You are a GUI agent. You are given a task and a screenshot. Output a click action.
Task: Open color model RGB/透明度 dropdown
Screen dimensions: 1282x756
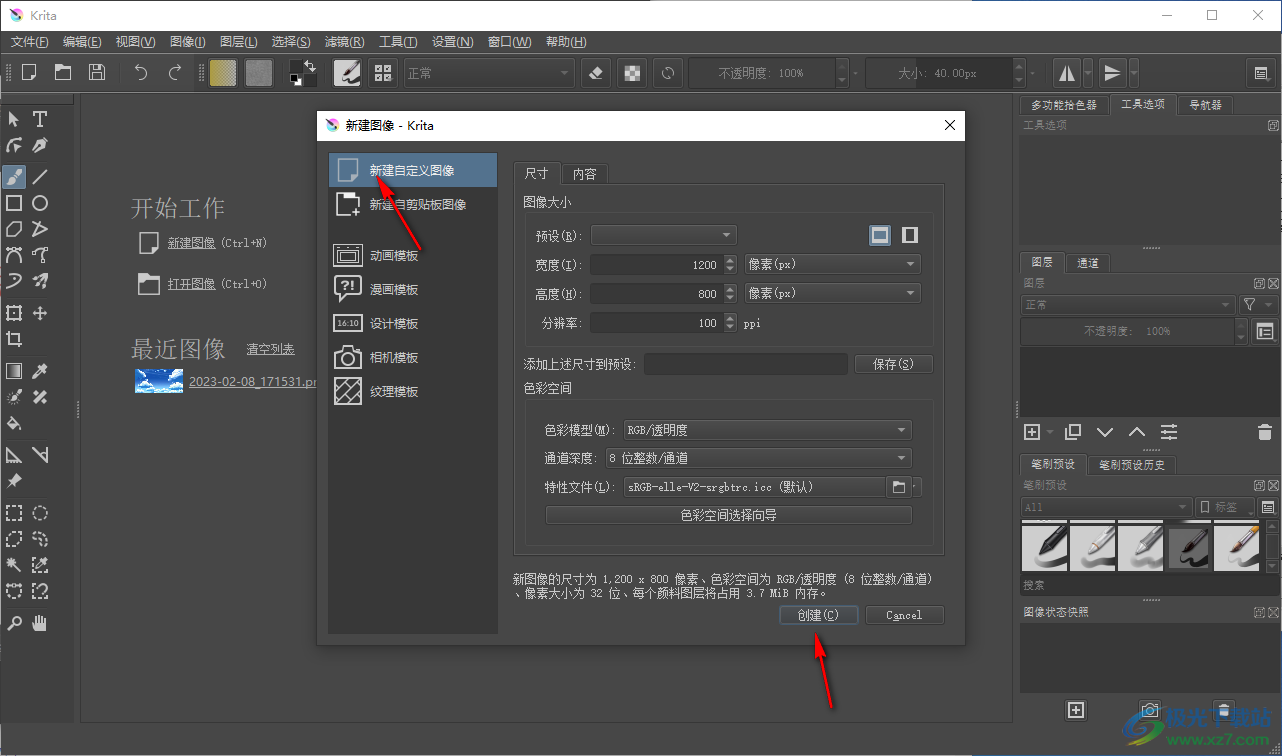tap(767, 430)
